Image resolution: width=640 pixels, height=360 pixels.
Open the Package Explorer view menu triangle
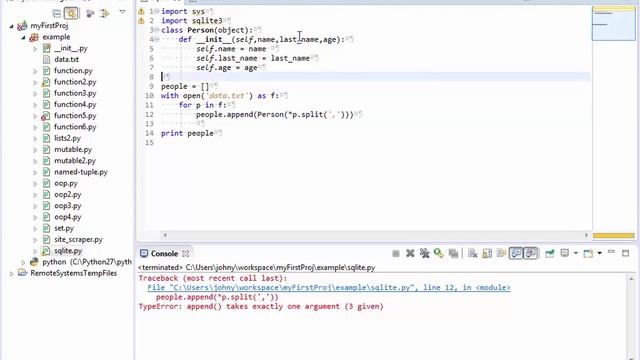122,12
